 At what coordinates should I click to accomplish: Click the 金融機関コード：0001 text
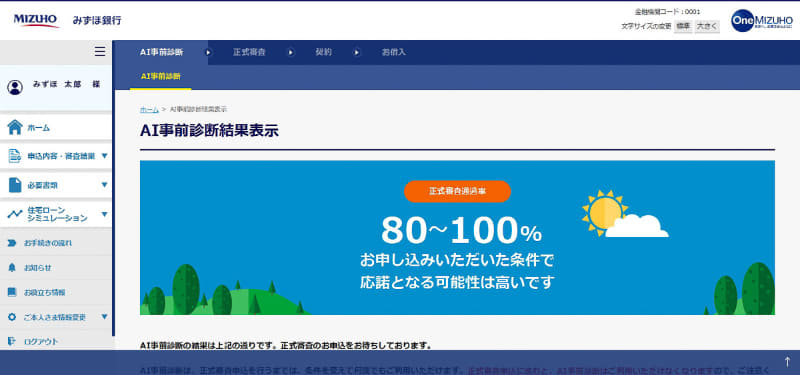[x=667, y=12]
